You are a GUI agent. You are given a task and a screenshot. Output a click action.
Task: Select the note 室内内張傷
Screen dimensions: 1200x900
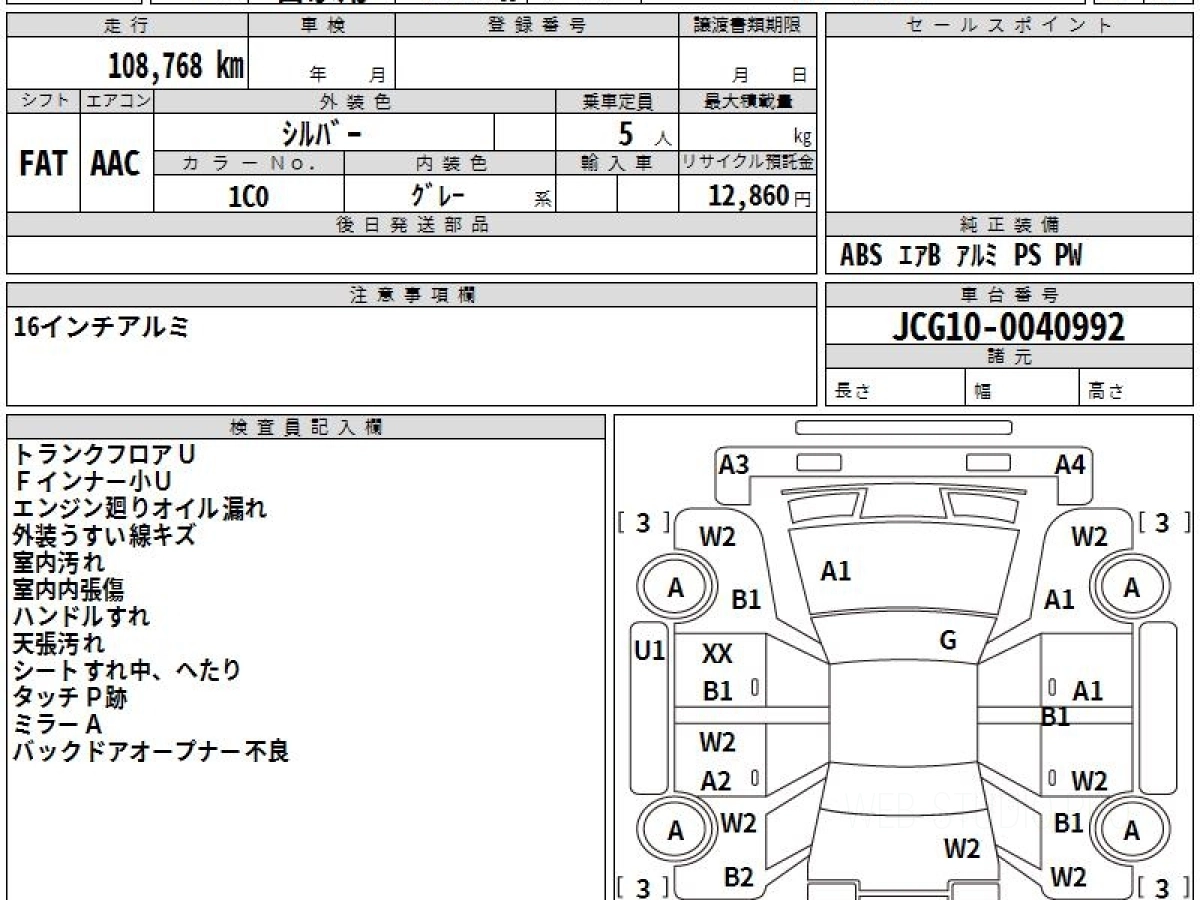coord(69,589)
